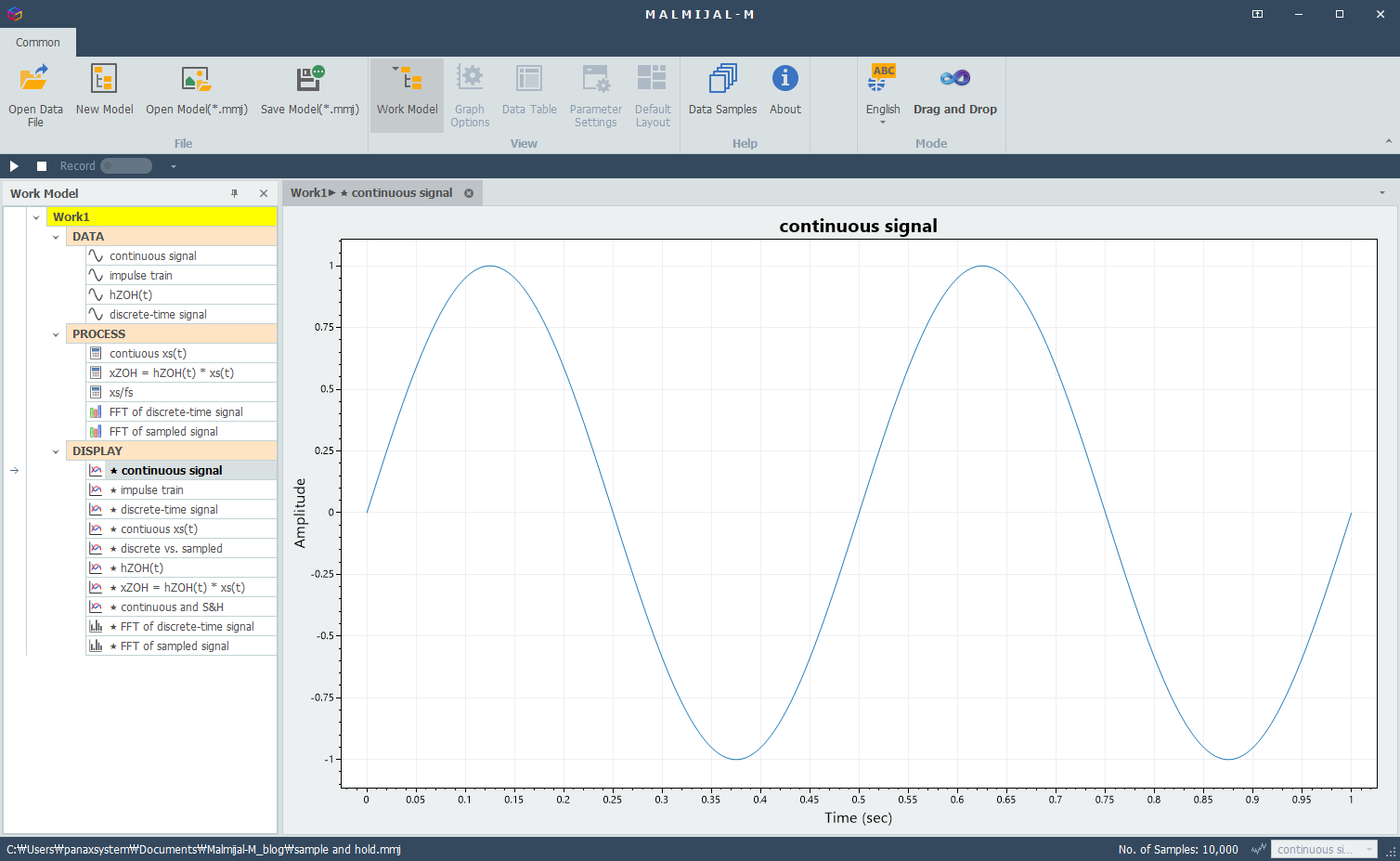Create a New Model
Viewport: 1400px width, 861px height.
pyautogui.click(x=104, y=90)
